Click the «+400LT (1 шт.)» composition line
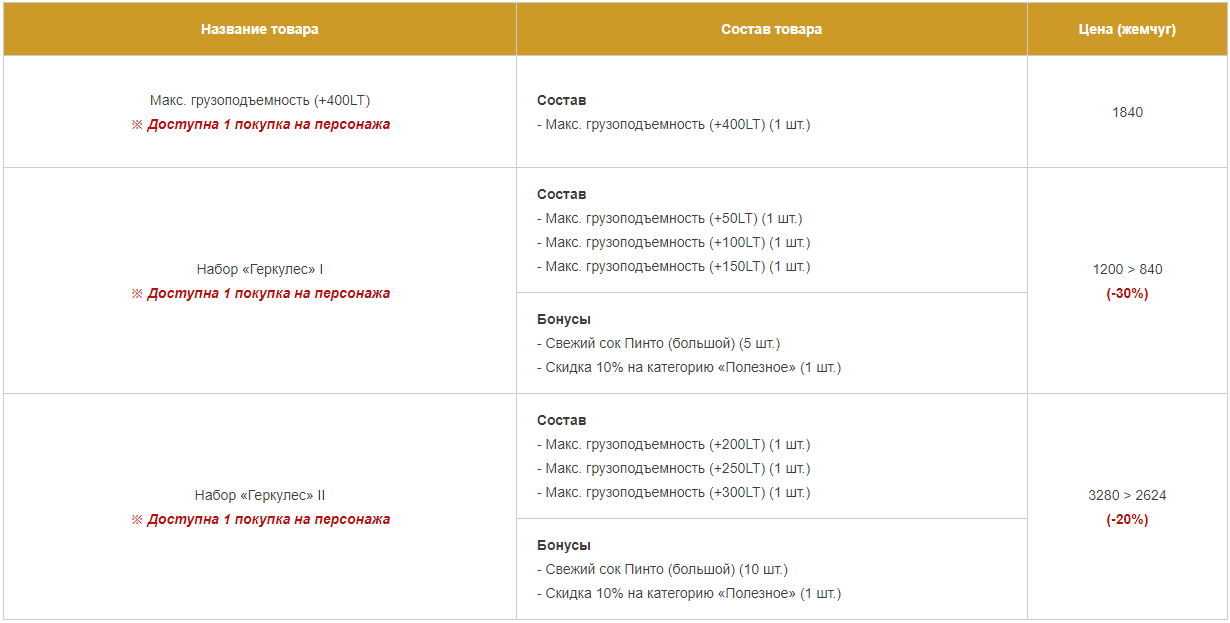 (673, 125)
